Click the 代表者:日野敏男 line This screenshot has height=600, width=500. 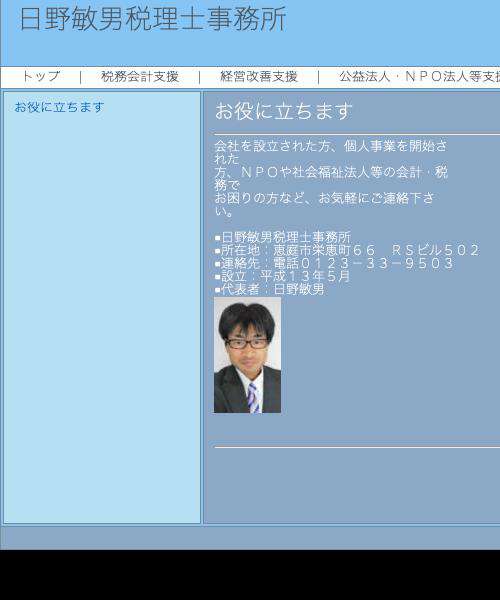point(270,289)
